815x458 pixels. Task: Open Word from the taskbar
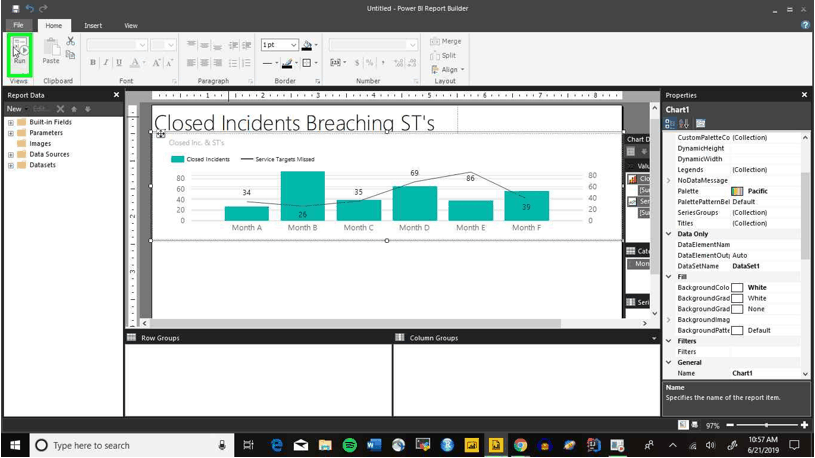(x=374, y=446)
